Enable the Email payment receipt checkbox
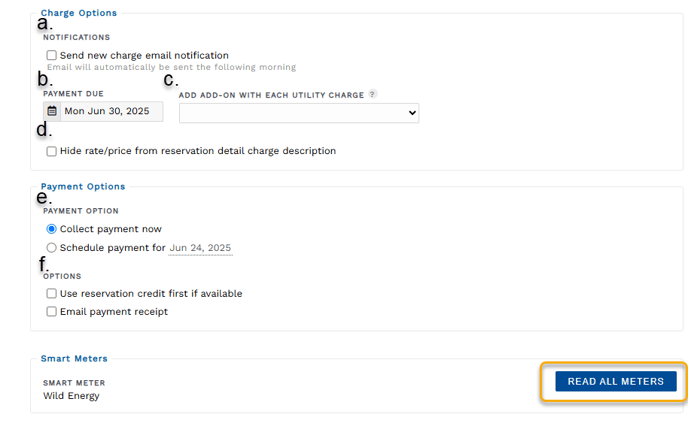This screenshot has width=688, height=423. [x=51, y=312]
